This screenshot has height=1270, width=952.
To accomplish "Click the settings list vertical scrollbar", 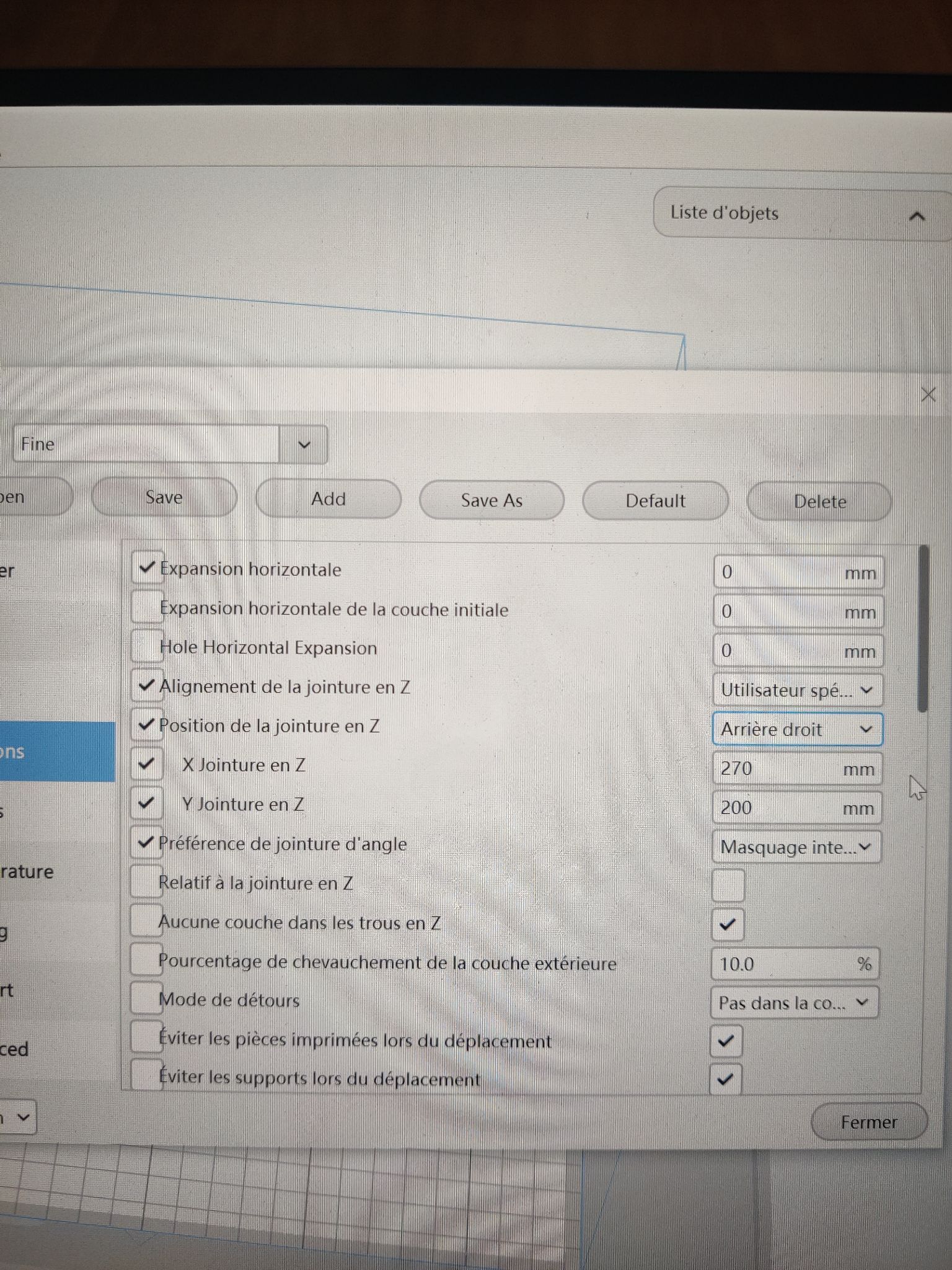I will [x=923, y=629].
